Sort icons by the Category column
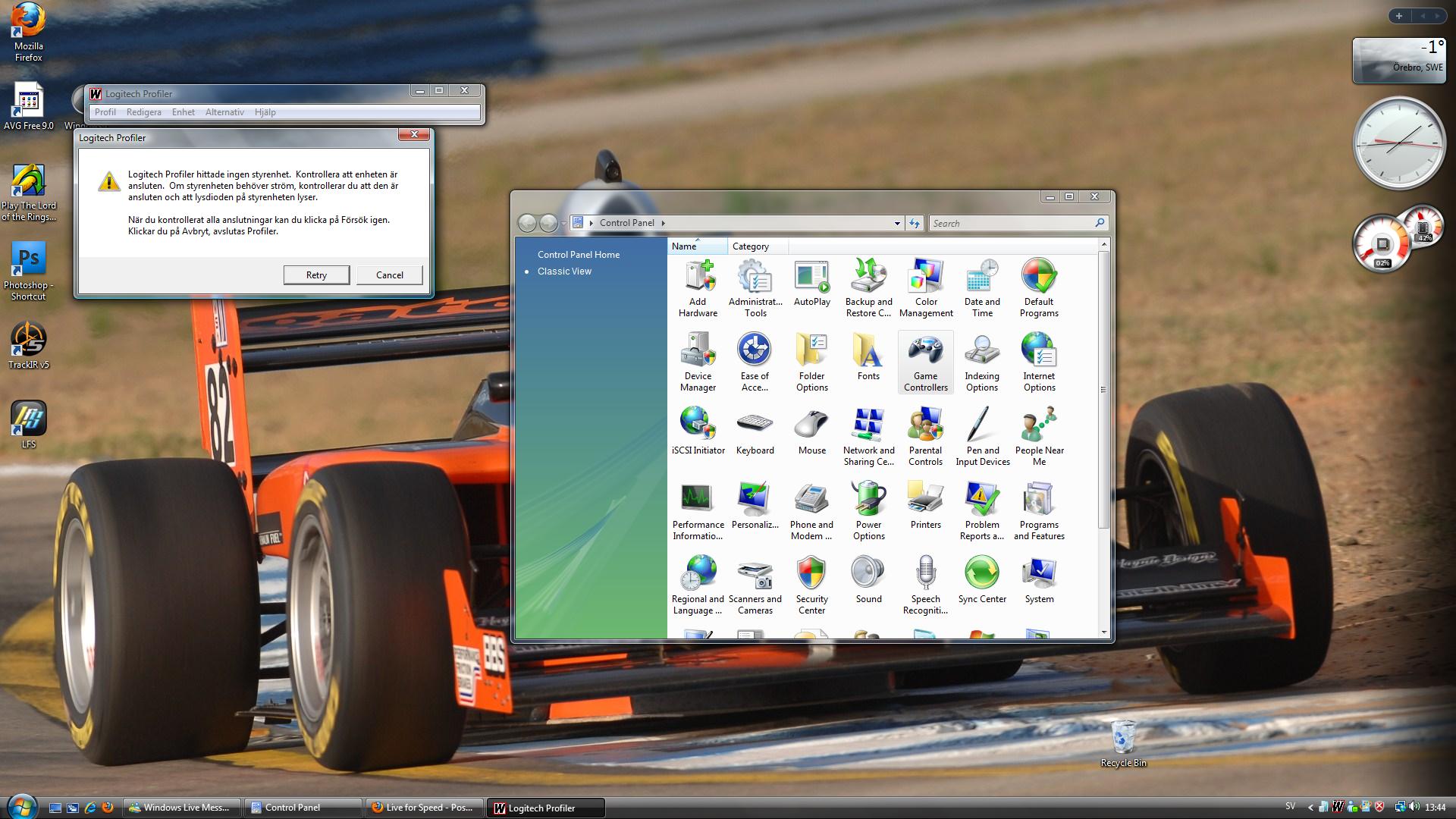 751,246
